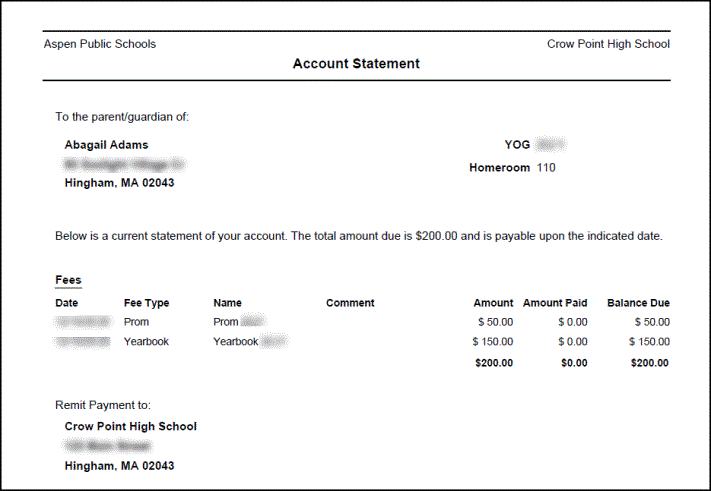The image size is (711, 491).
Task: Click the Prom entry under Fee Type
Action: 136,322
